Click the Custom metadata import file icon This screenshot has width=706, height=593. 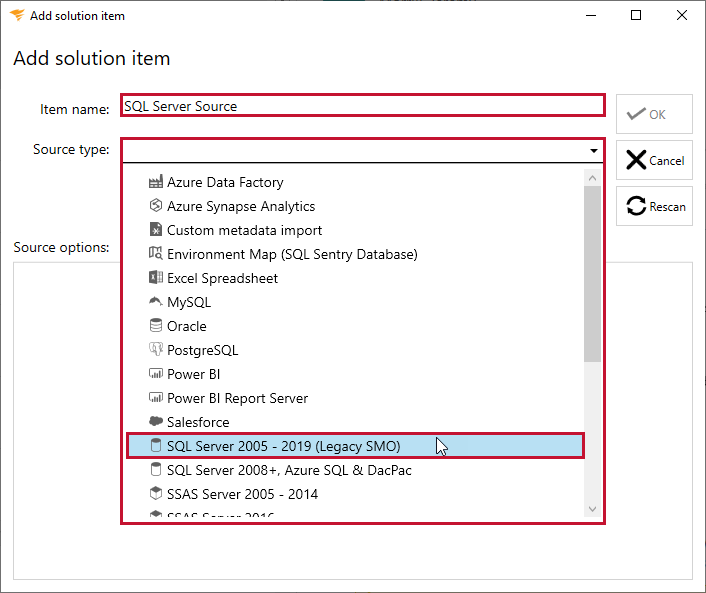pos(155,230)
